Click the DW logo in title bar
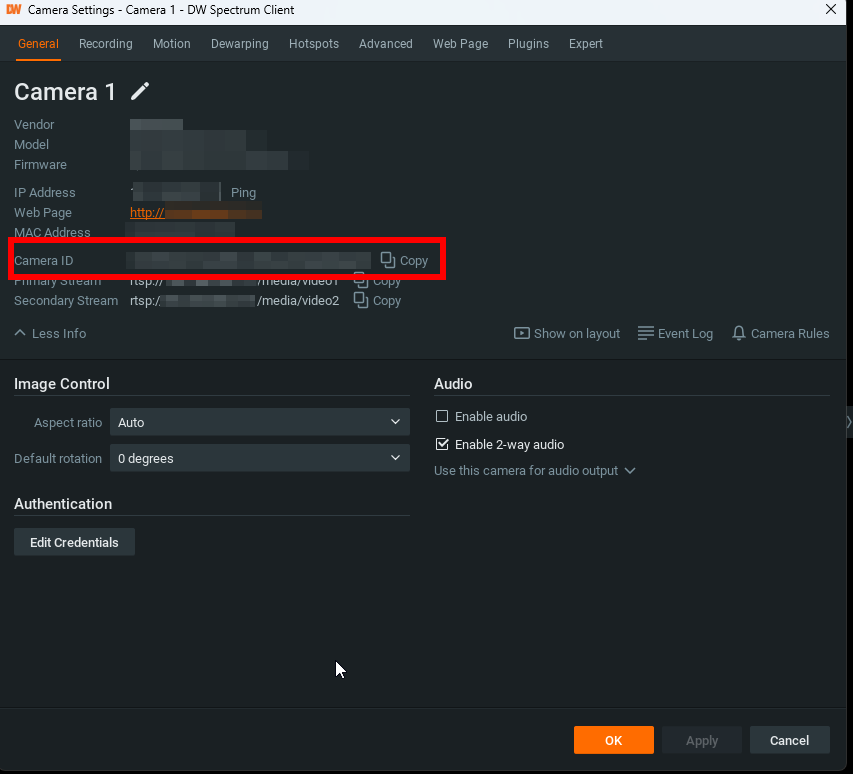The image size is (853, 774). pyautogui.click(x=14, y=10)
